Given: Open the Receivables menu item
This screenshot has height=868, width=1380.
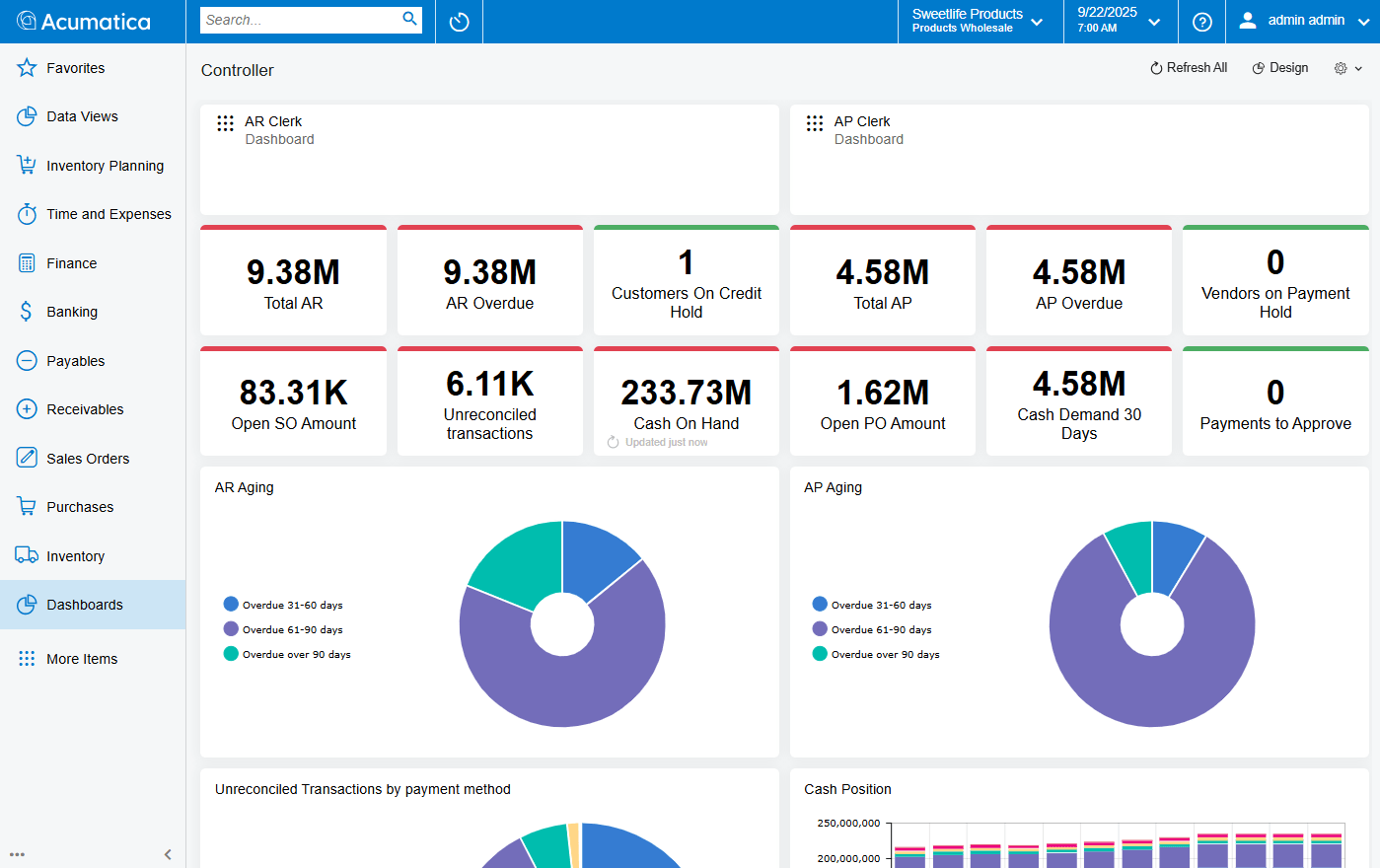Looking at the screenshot, I should (85, 409).
